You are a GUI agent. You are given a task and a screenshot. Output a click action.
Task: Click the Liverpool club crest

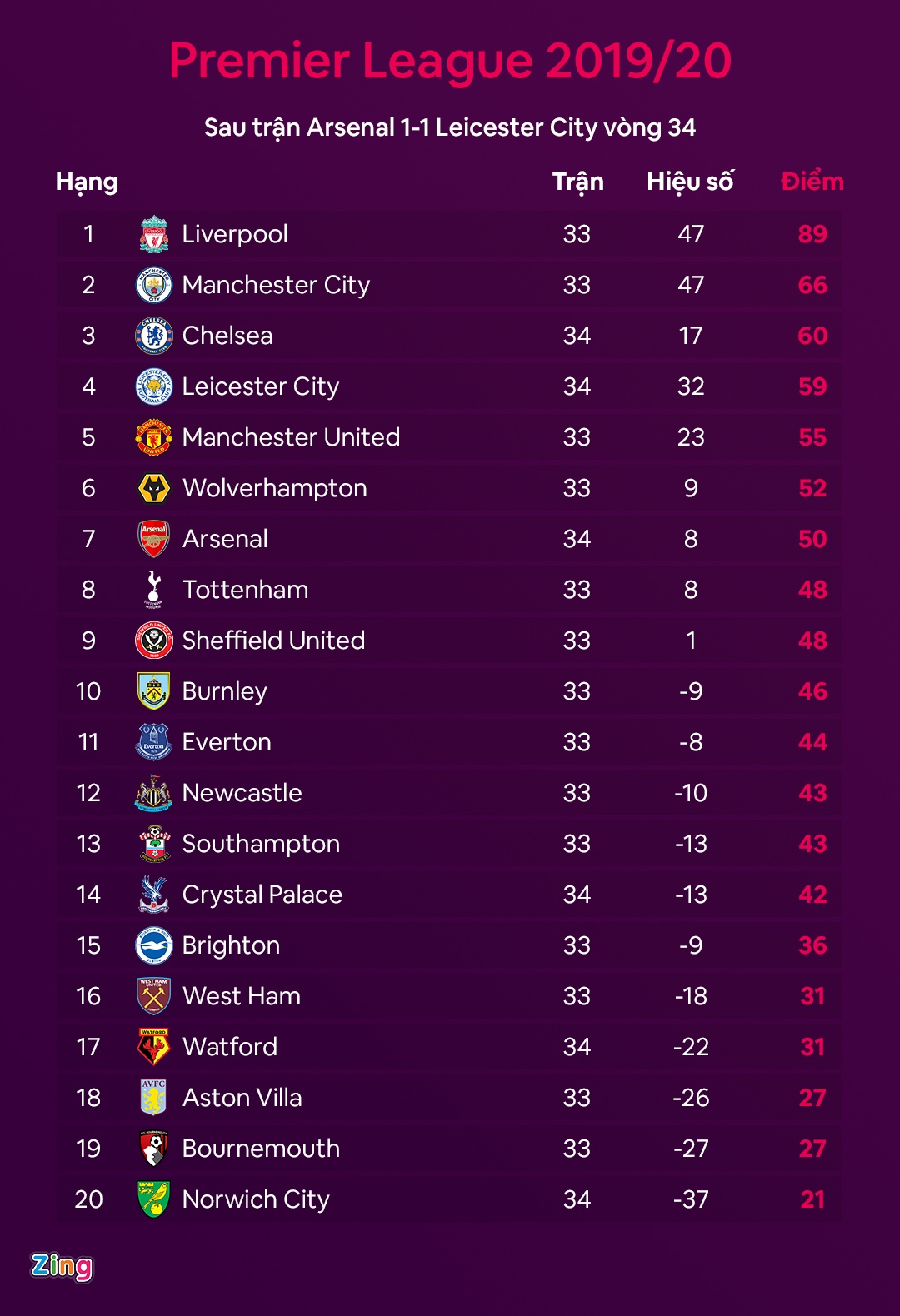tap(154, 234)
